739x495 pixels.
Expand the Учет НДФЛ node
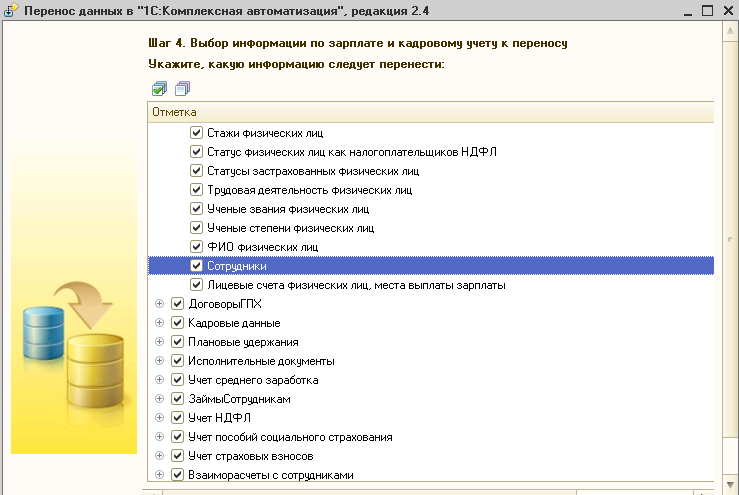pos(159,417)
